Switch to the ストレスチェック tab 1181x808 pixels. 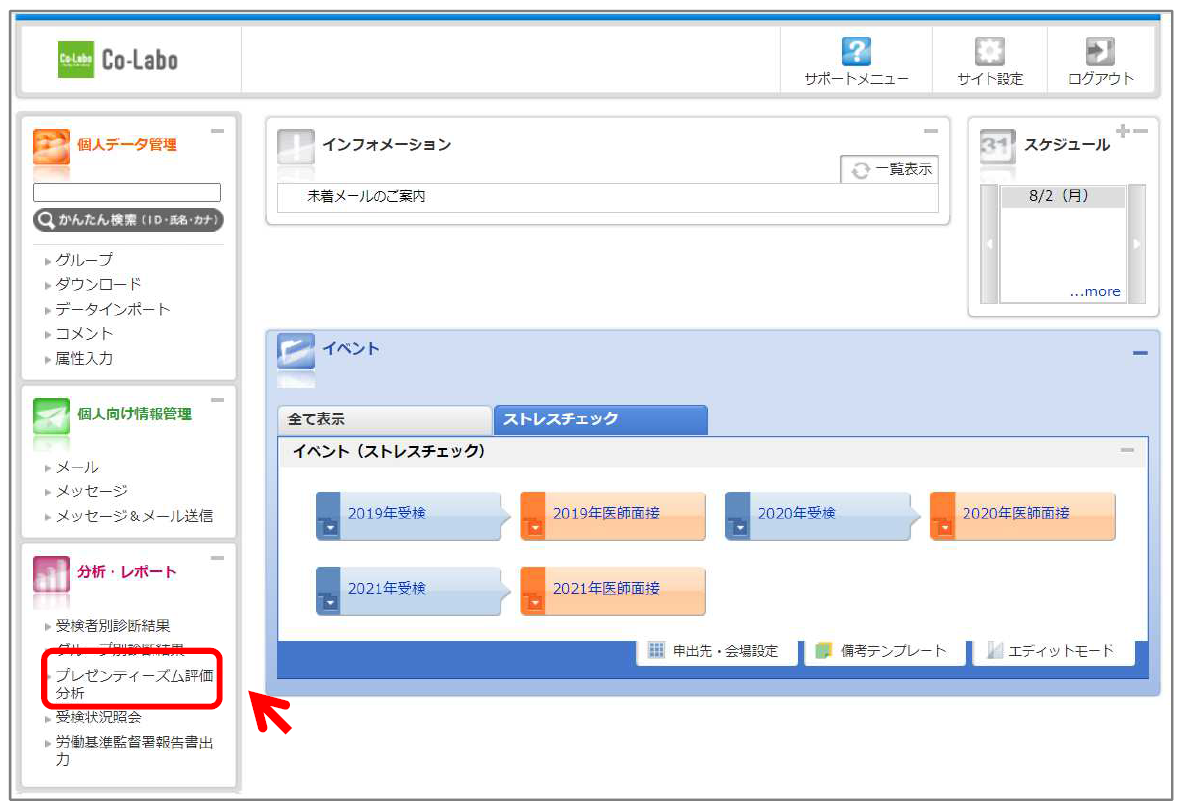600,419
